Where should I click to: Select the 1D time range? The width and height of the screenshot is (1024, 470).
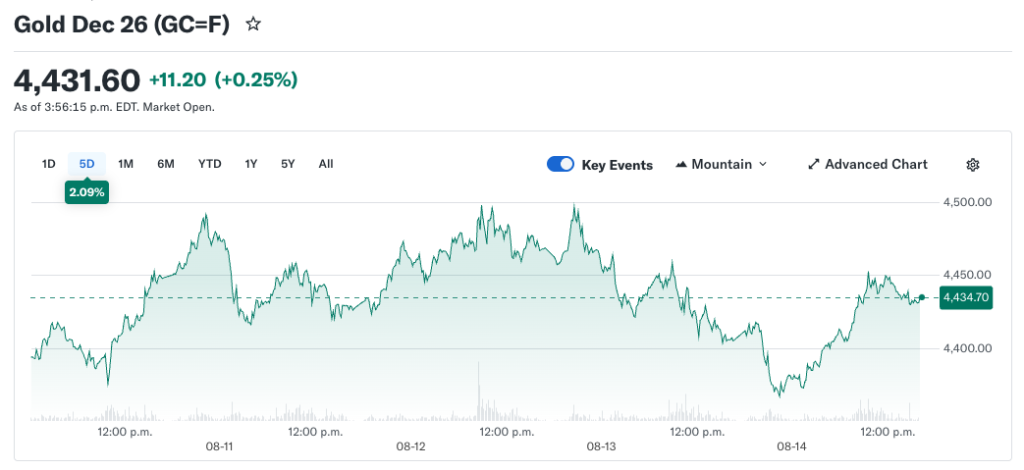pyautogui.click(x=49, y=164)
